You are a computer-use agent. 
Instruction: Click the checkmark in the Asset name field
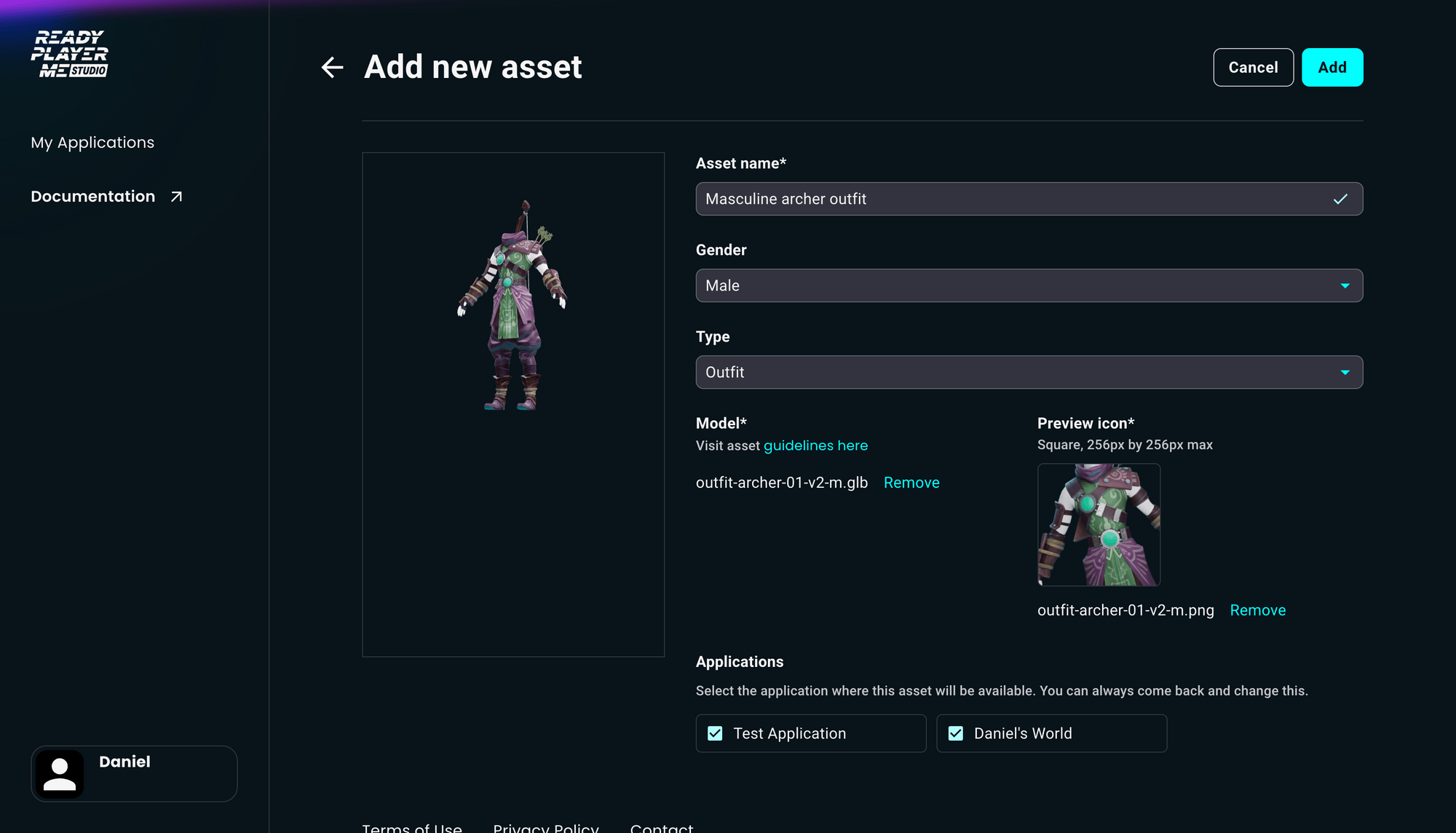pos(1340,198)
